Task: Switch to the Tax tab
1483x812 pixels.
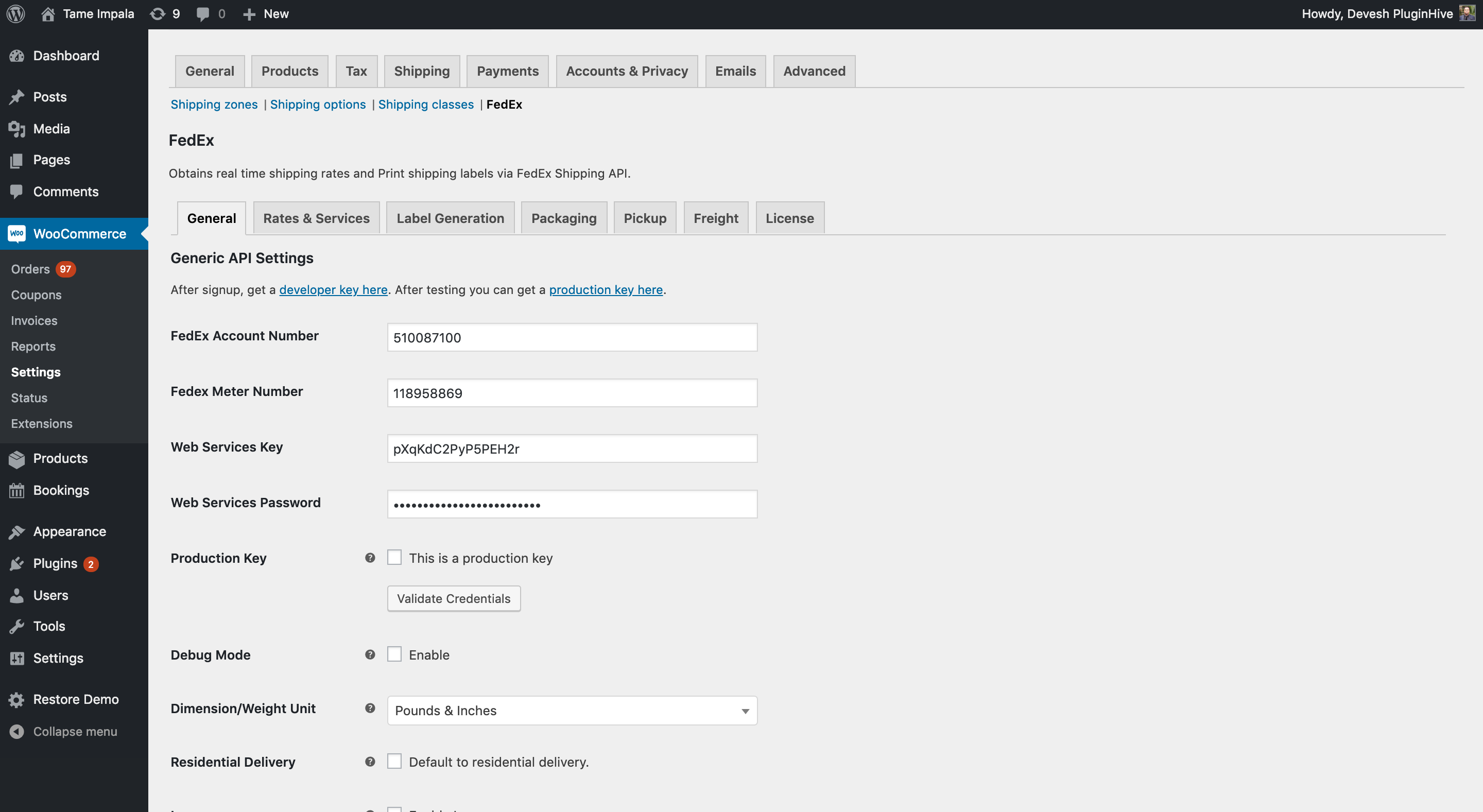Action: [x=356, y=72]
